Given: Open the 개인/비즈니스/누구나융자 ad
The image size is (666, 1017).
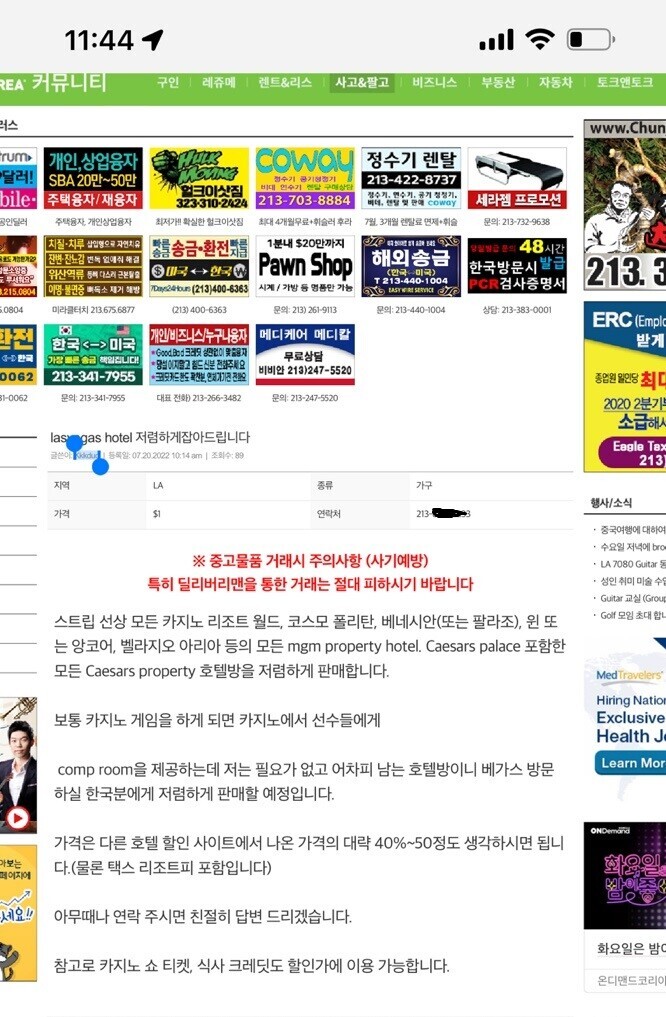Looking at the screenshot, I should tap(199, 355).
